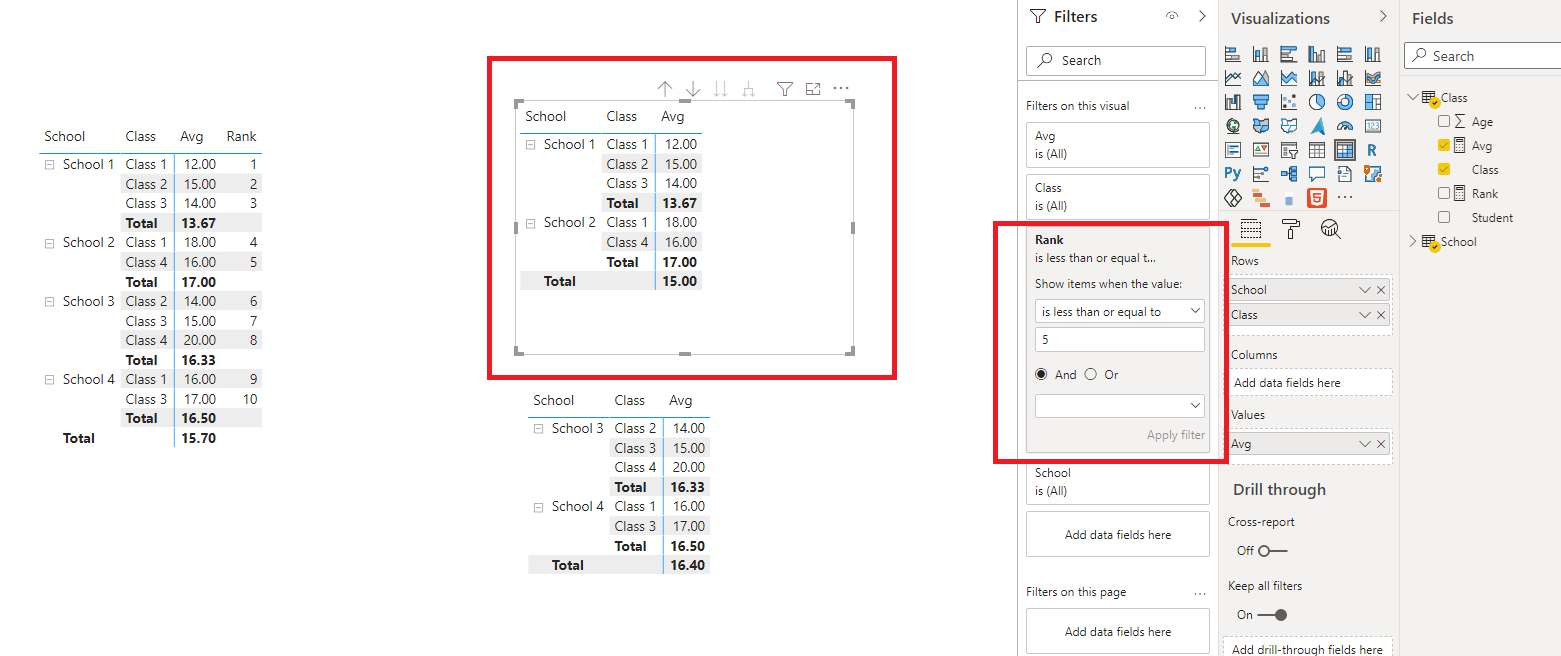Viewport: 1561px width, 656px height.
Task: Select the Python visual
Action: 1233,173
